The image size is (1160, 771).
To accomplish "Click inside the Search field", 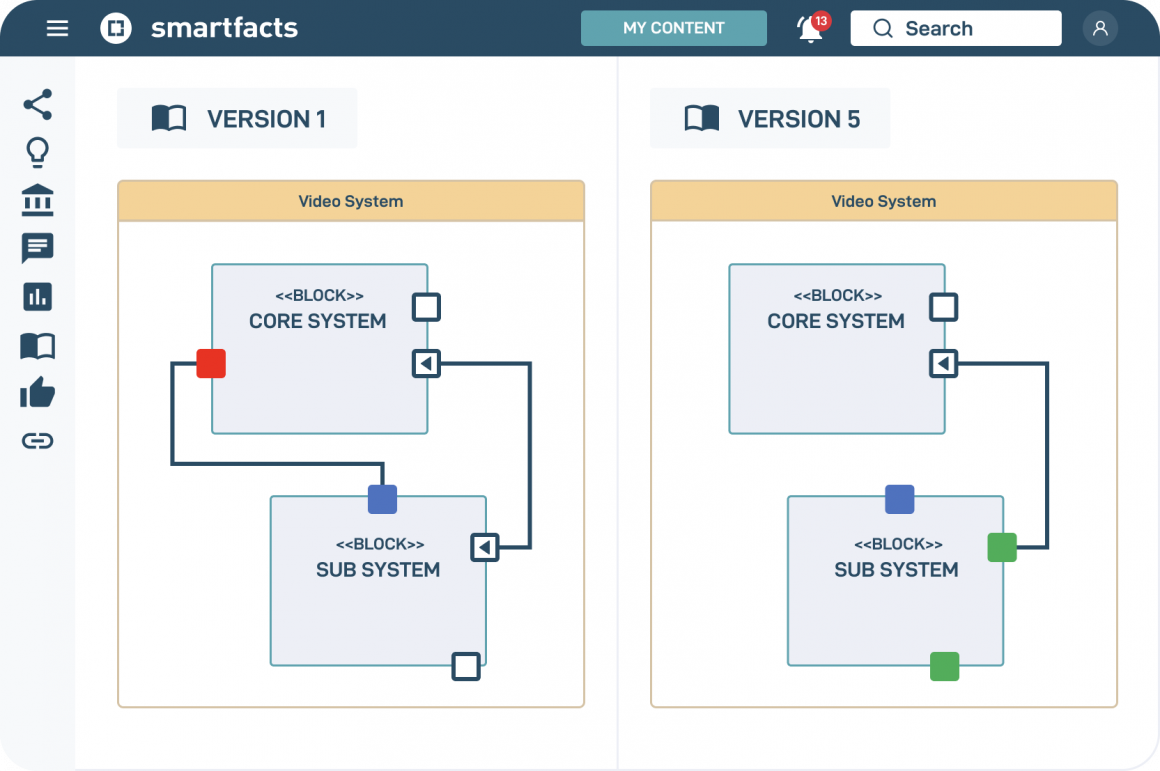I will click(x=955, y=28).
